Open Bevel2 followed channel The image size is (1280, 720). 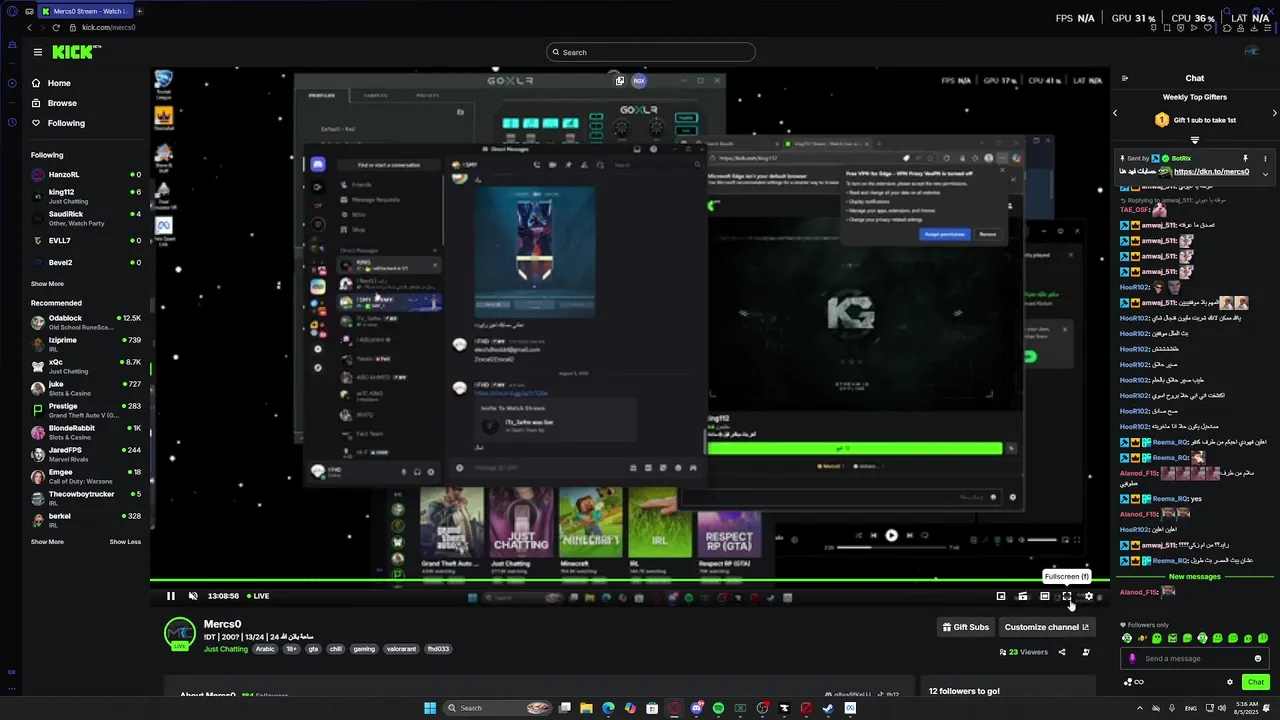click(86, 262)
